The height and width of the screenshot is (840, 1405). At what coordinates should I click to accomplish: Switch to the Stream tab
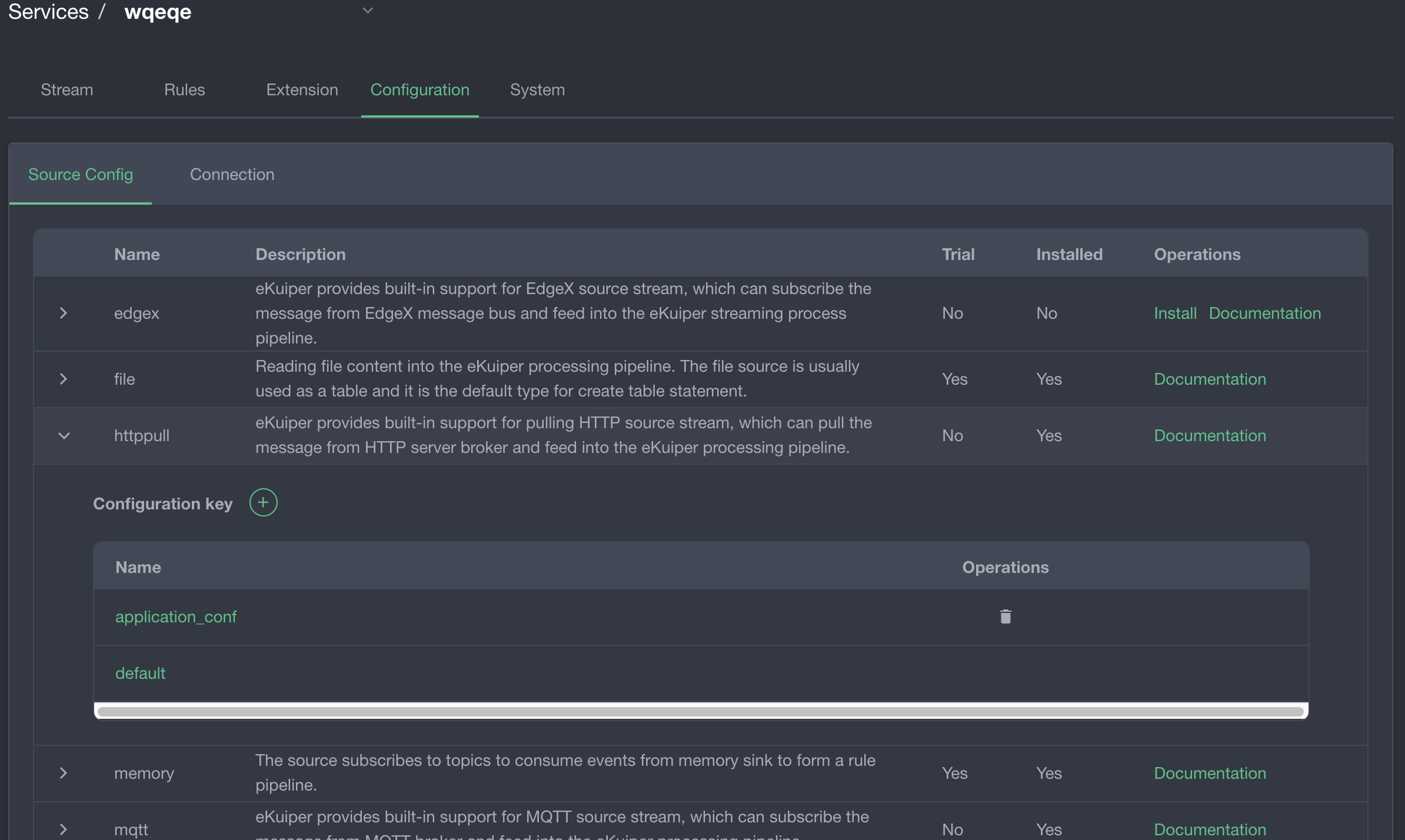[67, 89]
